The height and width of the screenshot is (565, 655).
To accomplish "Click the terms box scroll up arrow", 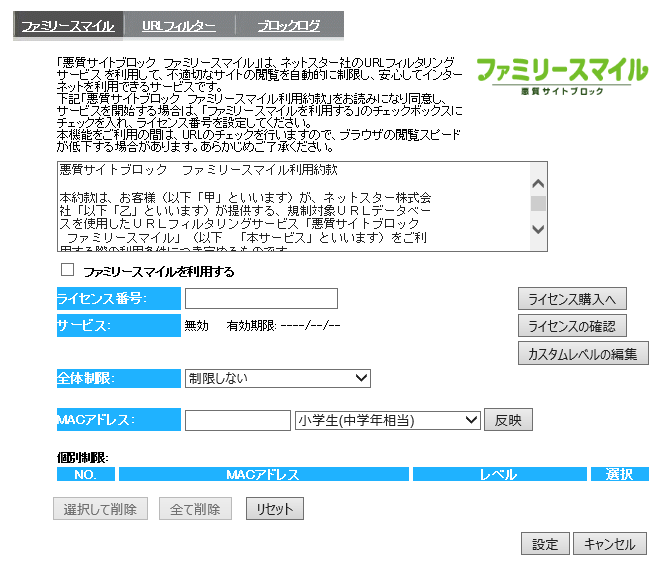I will 538,184.
